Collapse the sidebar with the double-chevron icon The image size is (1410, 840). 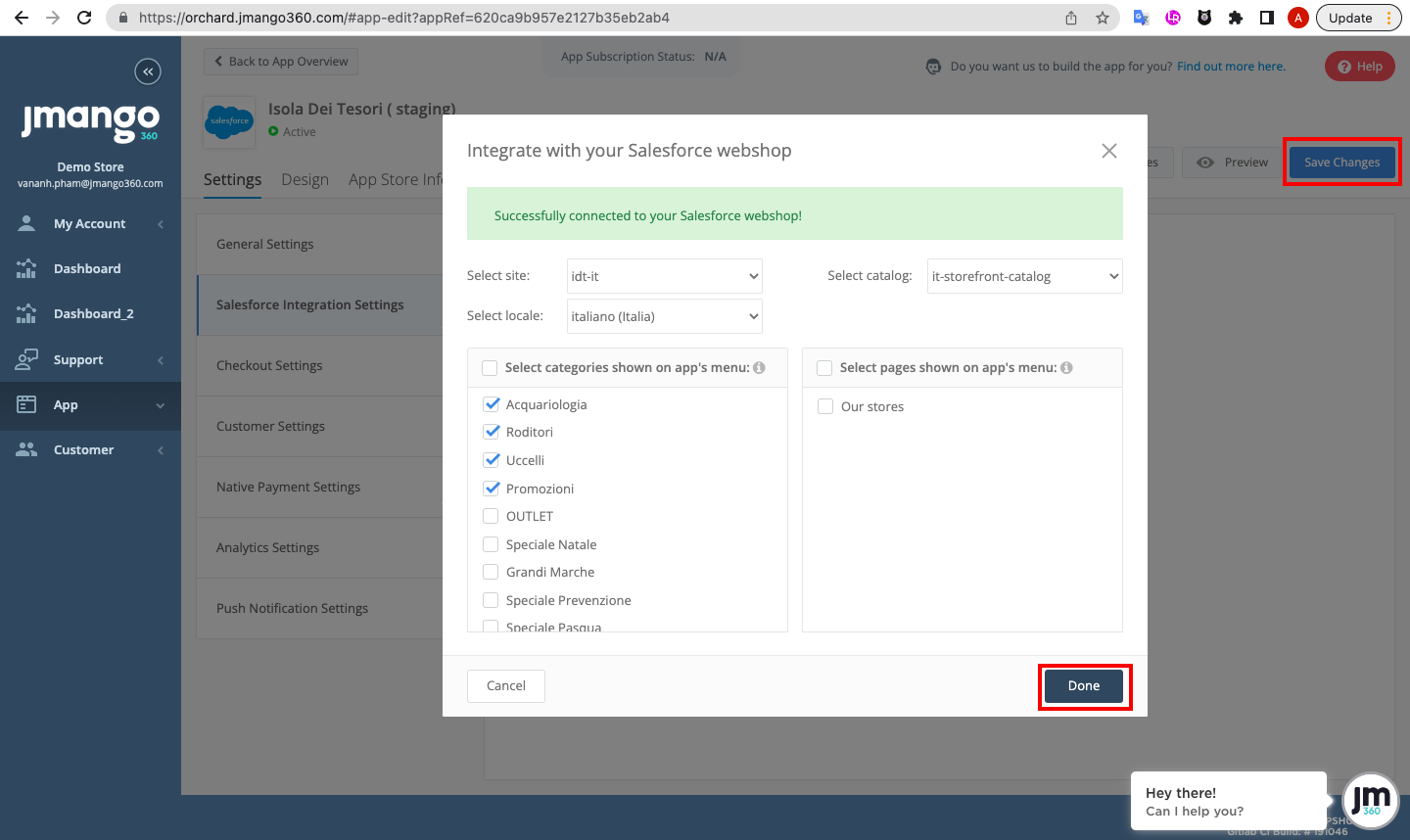tap(148, 71)
